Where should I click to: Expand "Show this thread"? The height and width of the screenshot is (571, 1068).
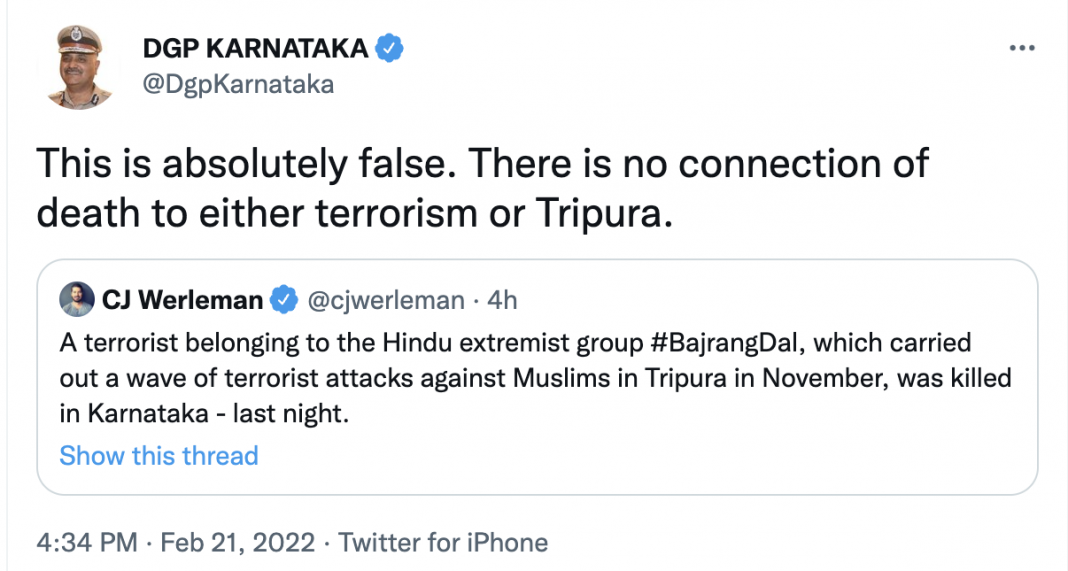pyautogui.click(x=159, y=456)
